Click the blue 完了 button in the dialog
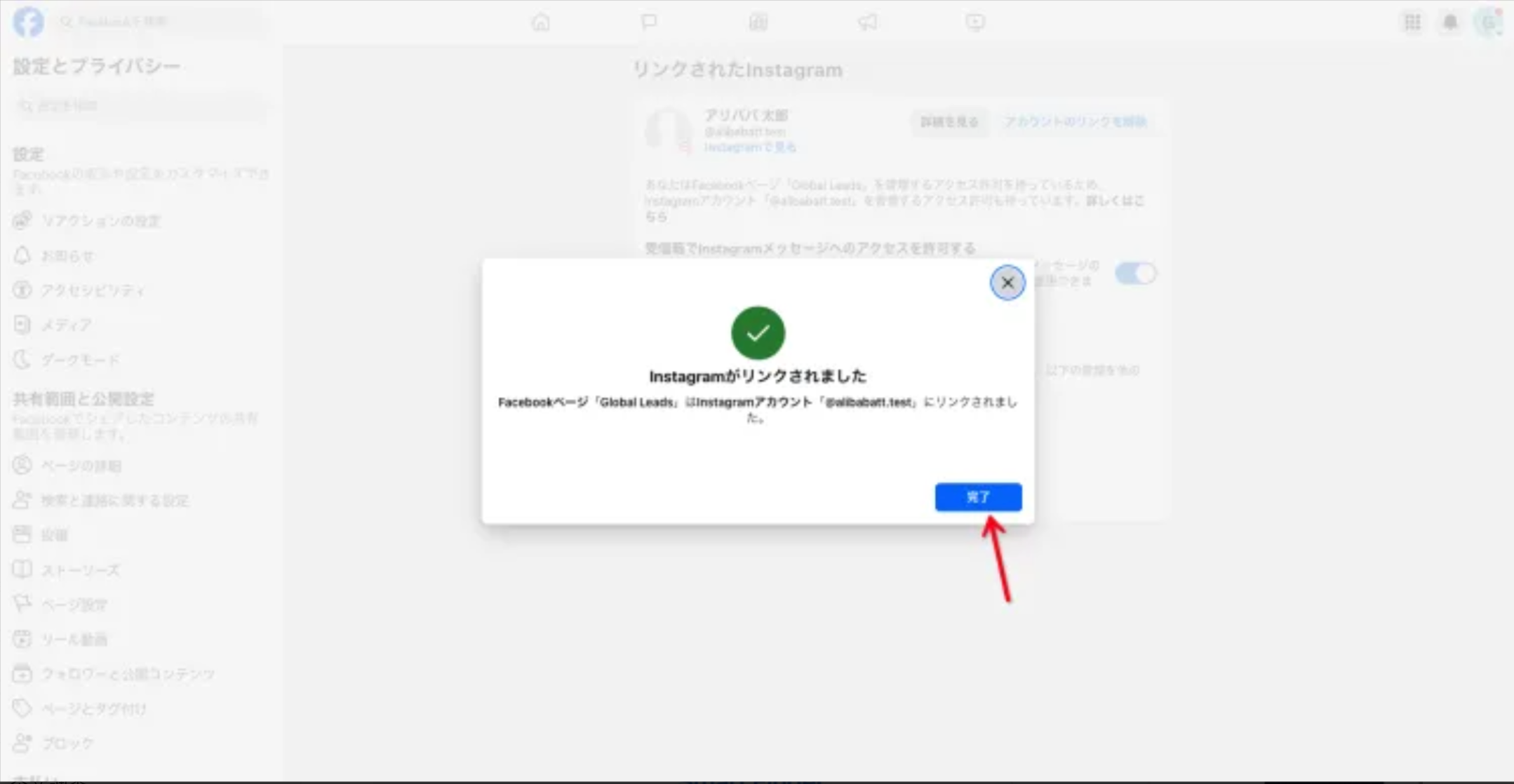The width and height of the screenshot is (1514, 784). point(978,496)
